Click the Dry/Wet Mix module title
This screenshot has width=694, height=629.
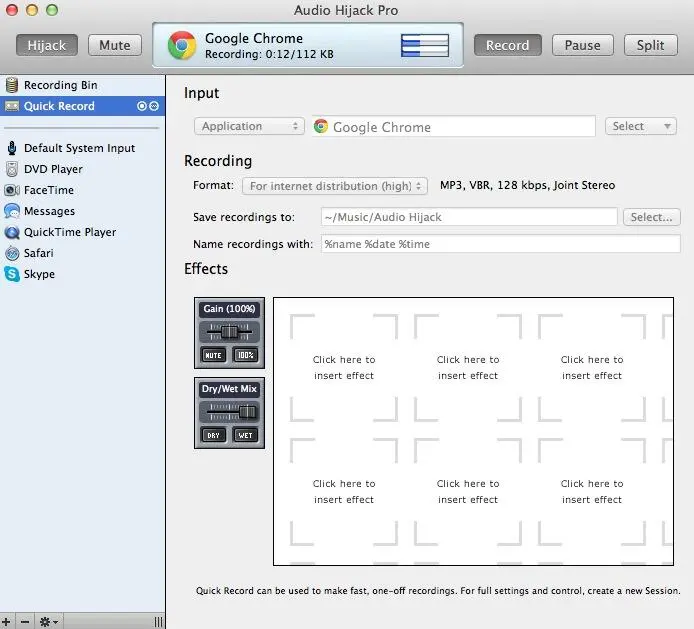(229, 389)
